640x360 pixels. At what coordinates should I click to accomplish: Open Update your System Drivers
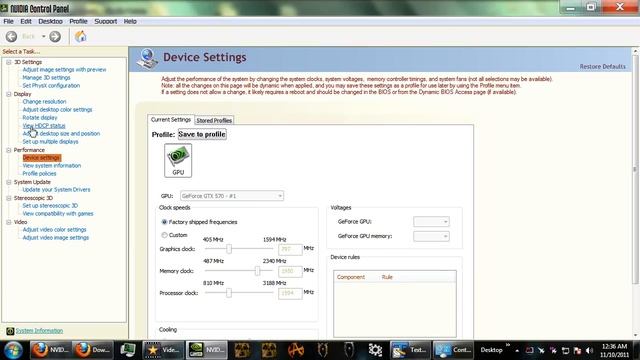[x=56, y=190]
